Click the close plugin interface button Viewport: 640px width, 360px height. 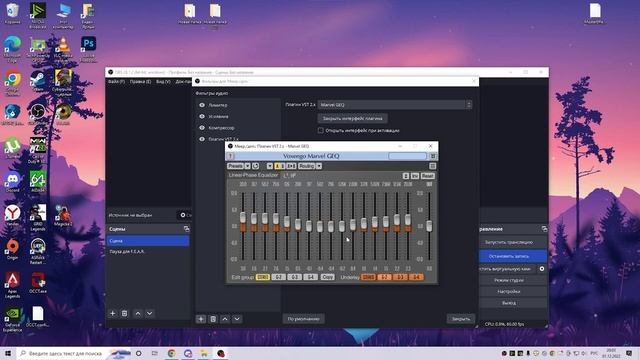[353, 118]
